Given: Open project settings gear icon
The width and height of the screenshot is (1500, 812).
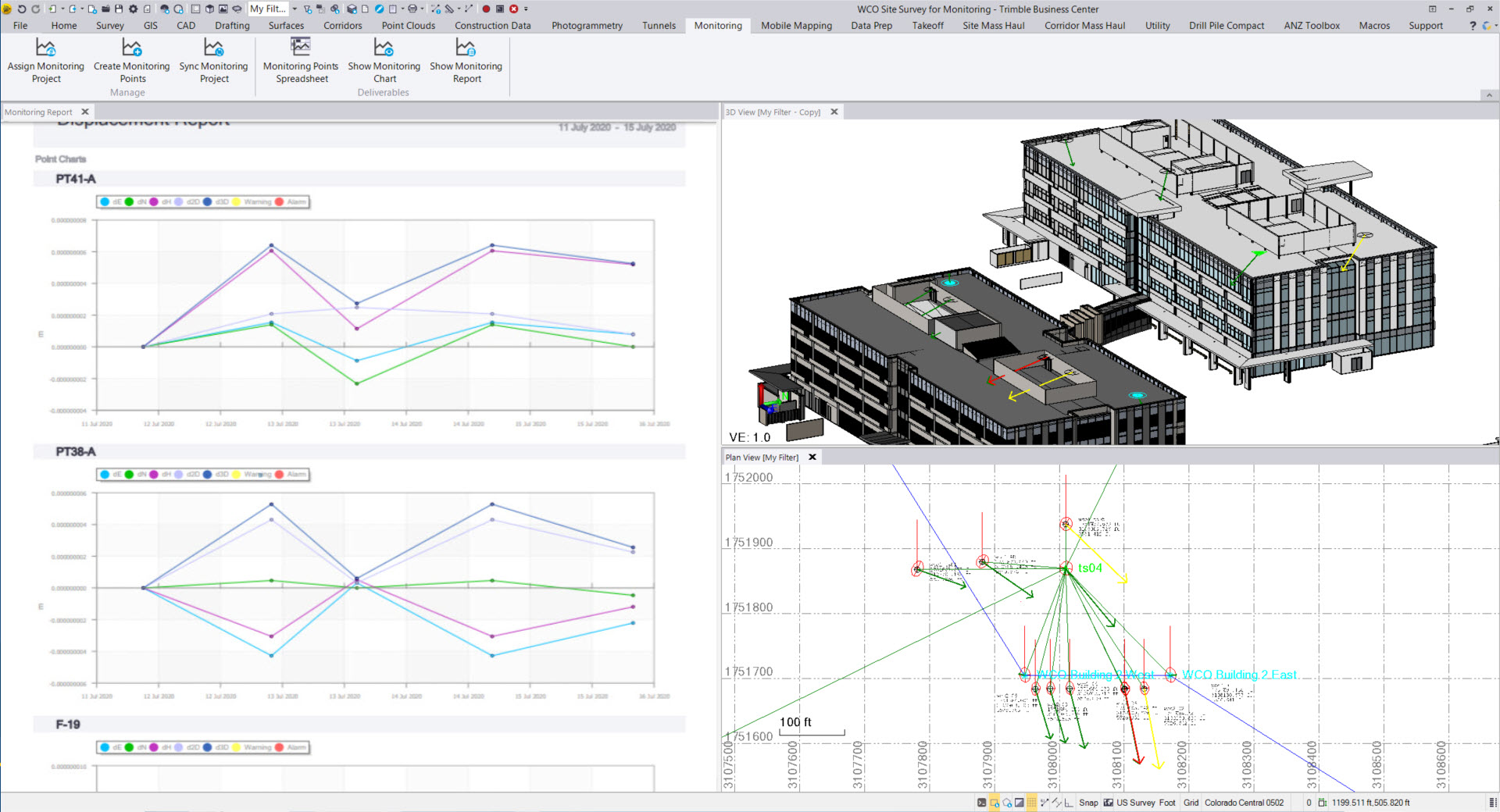Looking at the screenshot, I should click(133, 9).
